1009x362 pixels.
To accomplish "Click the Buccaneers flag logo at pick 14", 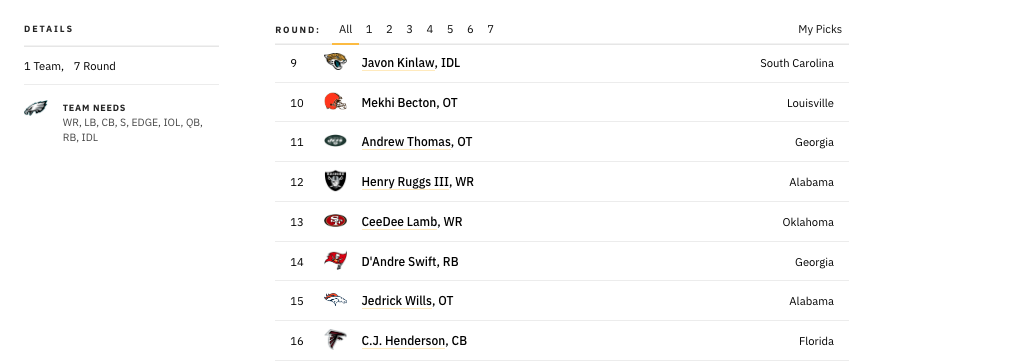I will pos(335,261).
